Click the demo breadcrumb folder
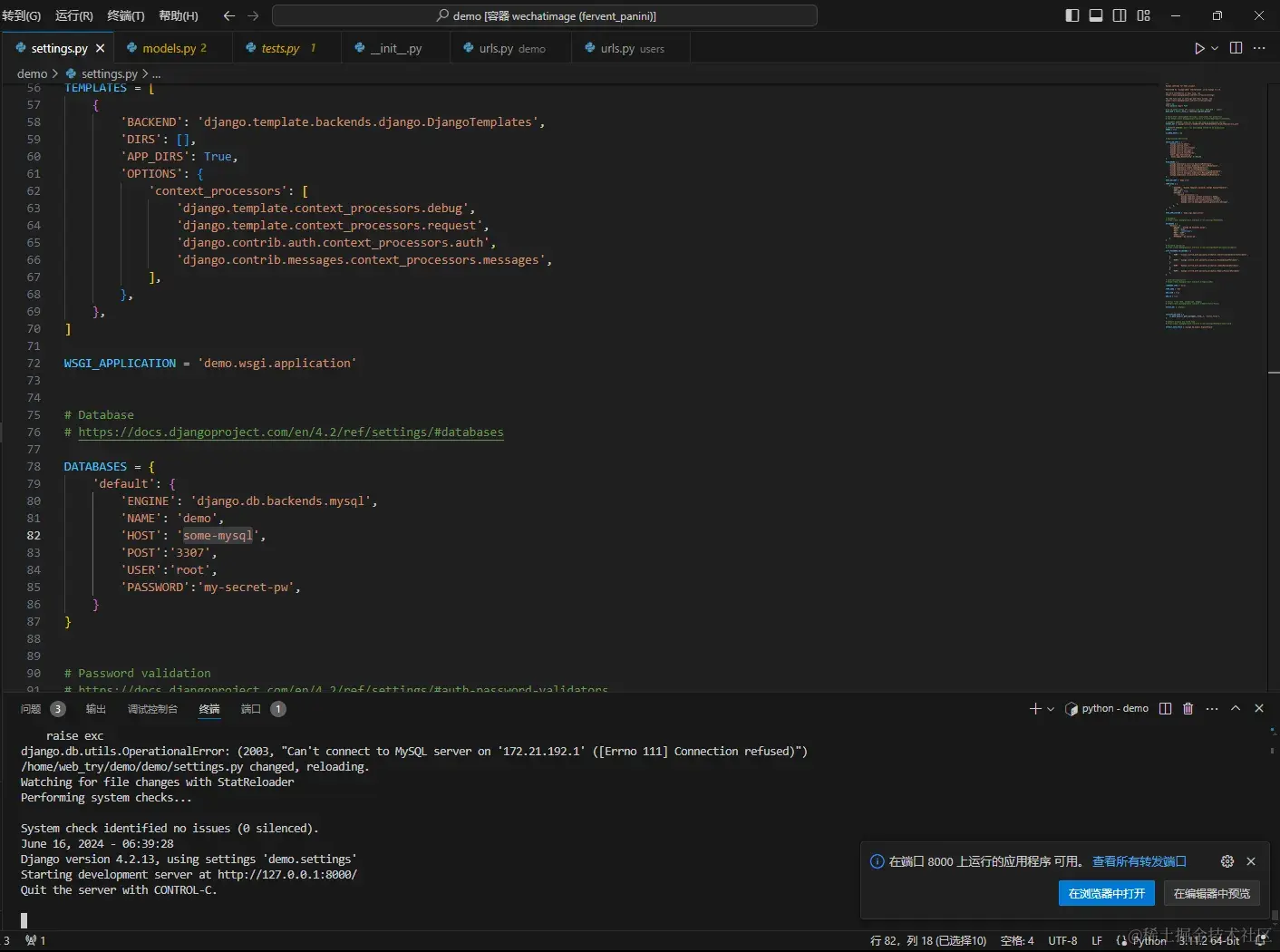This screenshot has width=1280, height=952. point(32,73)
